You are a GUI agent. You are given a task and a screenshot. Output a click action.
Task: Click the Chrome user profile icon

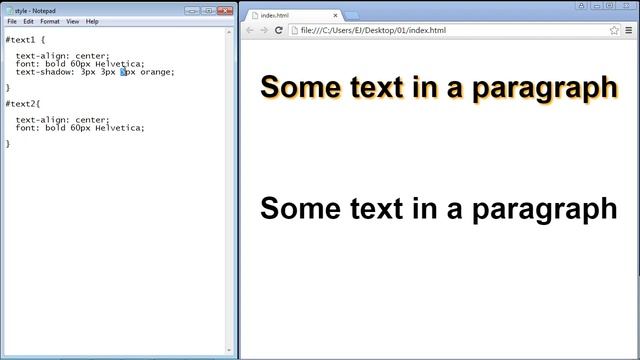581,5
